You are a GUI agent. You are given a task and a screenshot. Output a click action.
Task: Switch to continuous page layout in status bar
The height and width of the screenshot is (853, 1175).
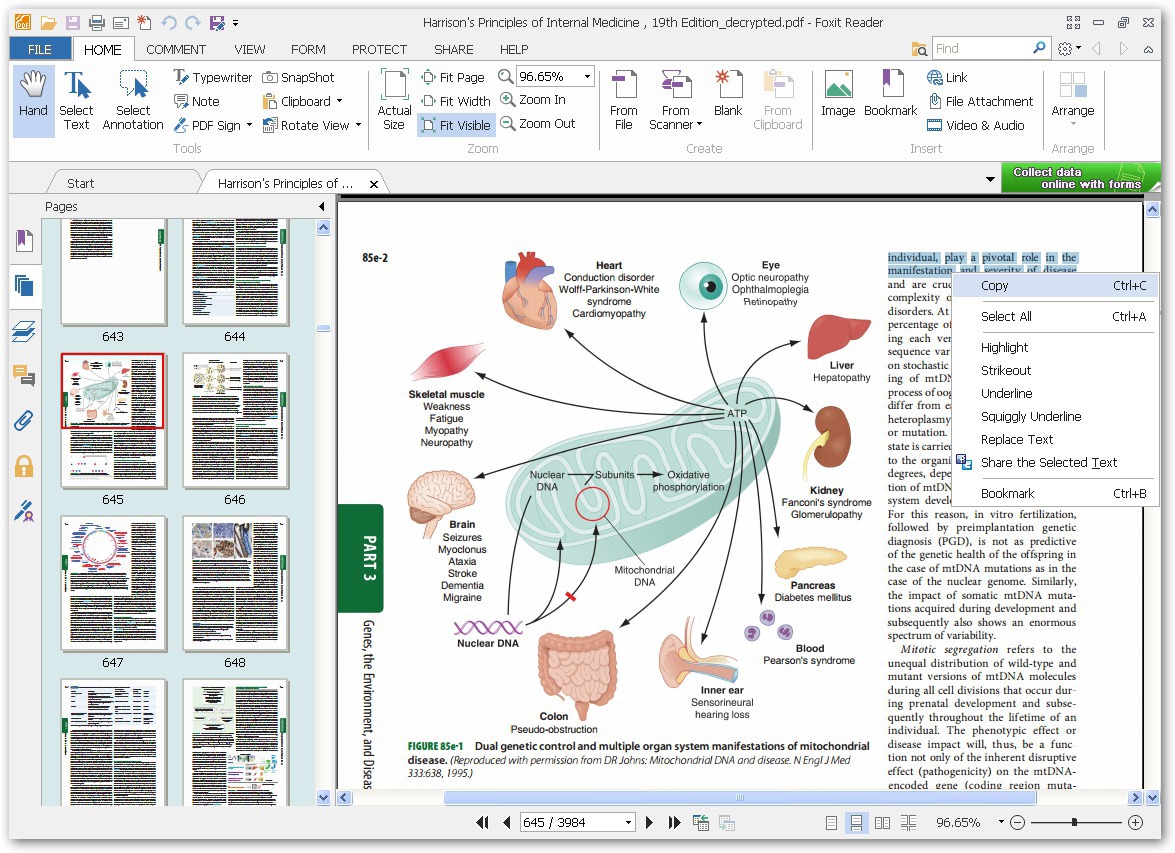(x=856, y=823)
